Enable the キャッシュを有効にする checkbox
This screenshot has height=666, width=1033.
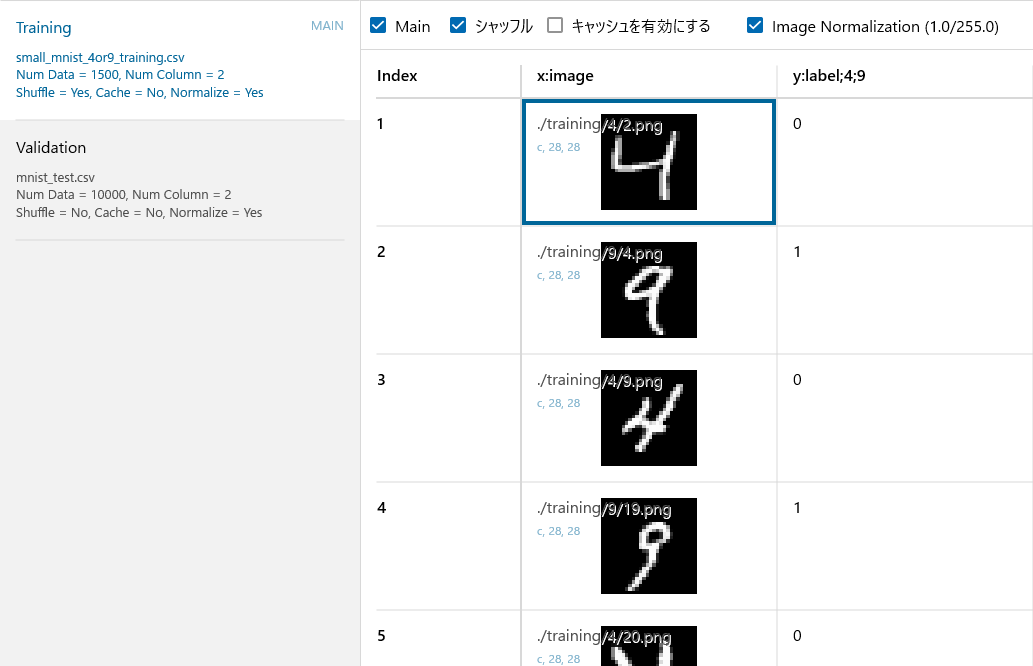pos(555,26)
